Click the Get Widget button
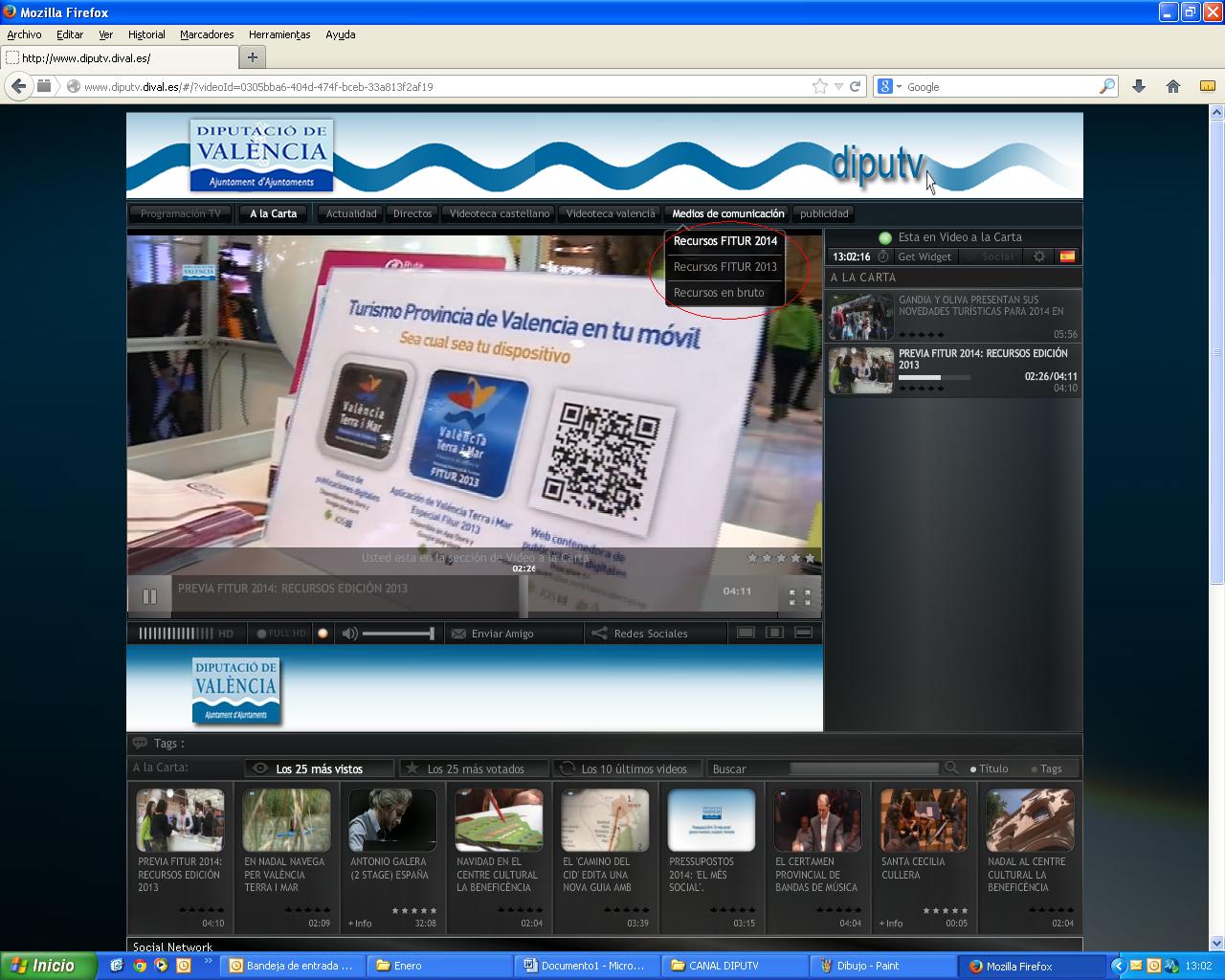The height and width of the screenshot is (980, 1225). (924, 256)
